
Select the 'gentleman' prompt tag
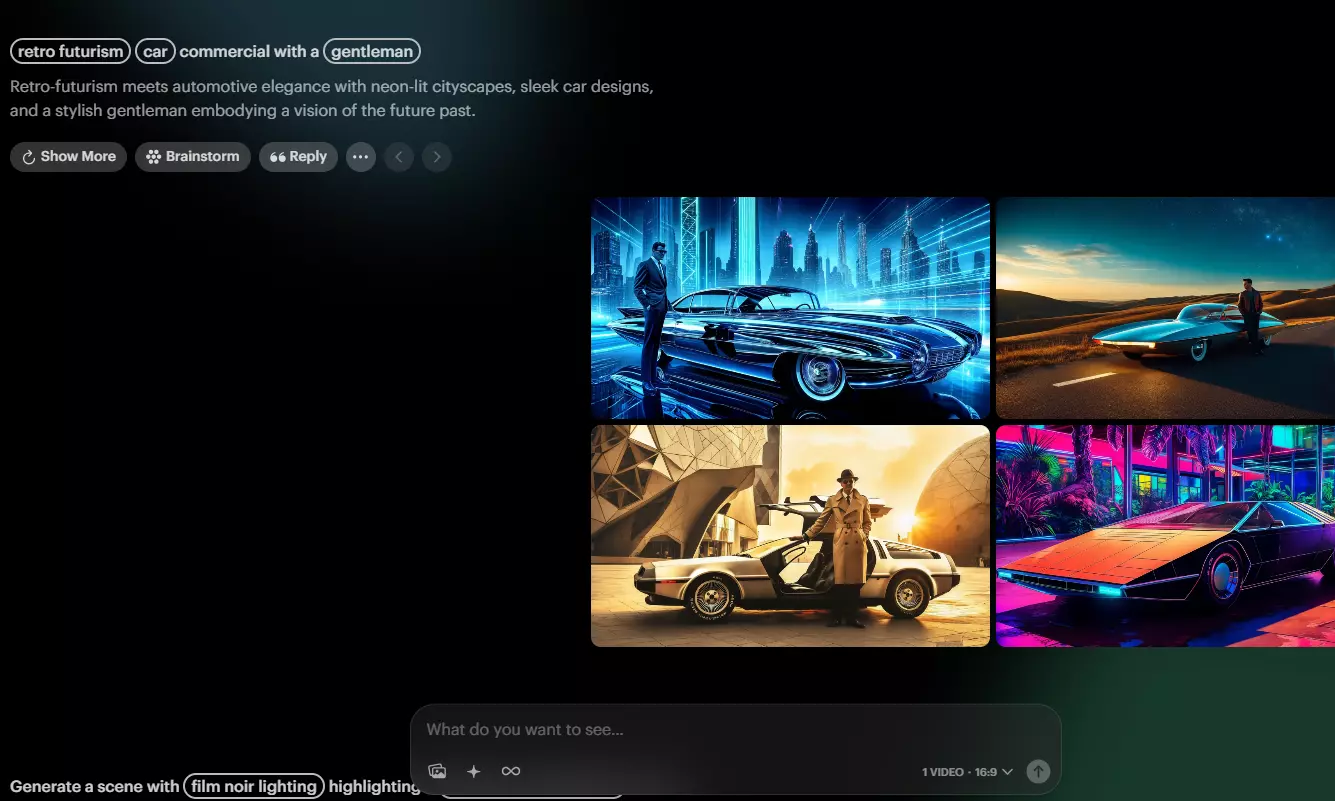click(371, 51)
